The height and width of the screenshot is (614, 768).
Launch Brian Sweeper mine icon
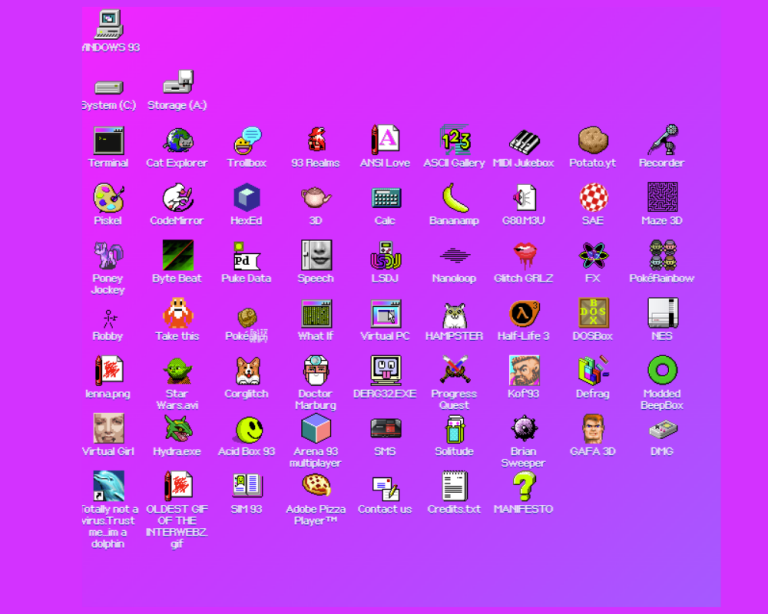coord(524,428)
